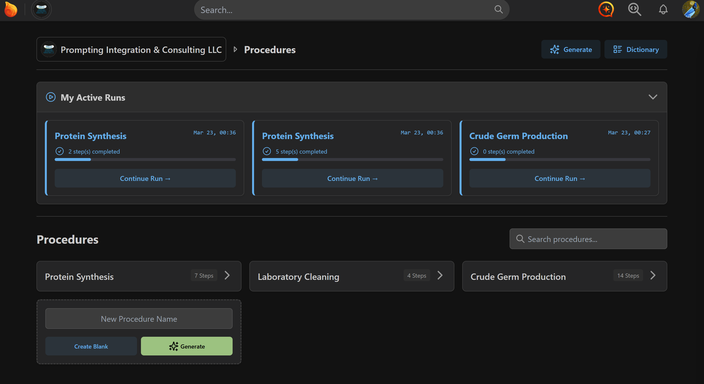The image size is (704, 384).
Task: Open Protein Synthesis run title with 2 steps
Action: coord(91,136)
